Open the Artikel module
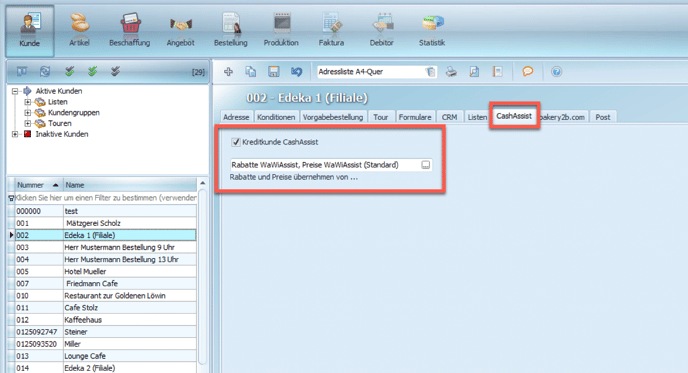Image resolution: width=688 pixels, height=373 pixels. click(79, 30)
